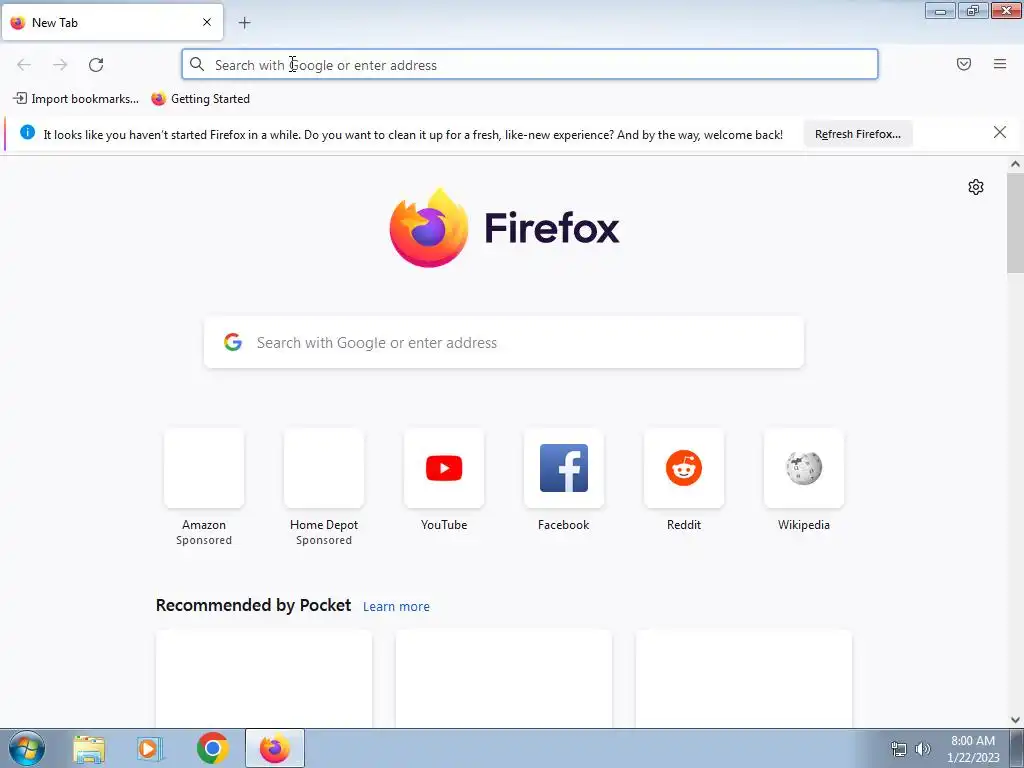Click Learn more about Pocket
Viewport: 1024px width, 768px height.
(396, 607)
